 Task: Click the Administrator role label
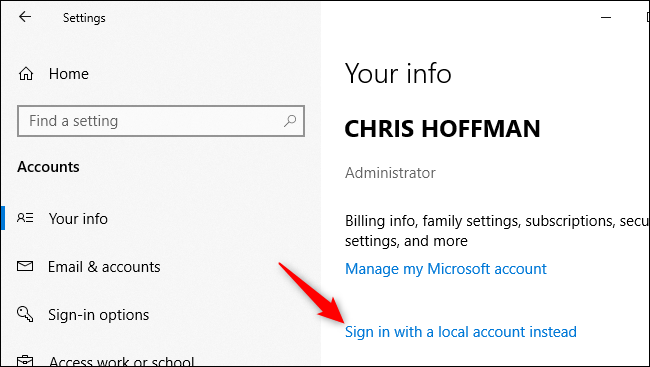(x=390, y=173)
